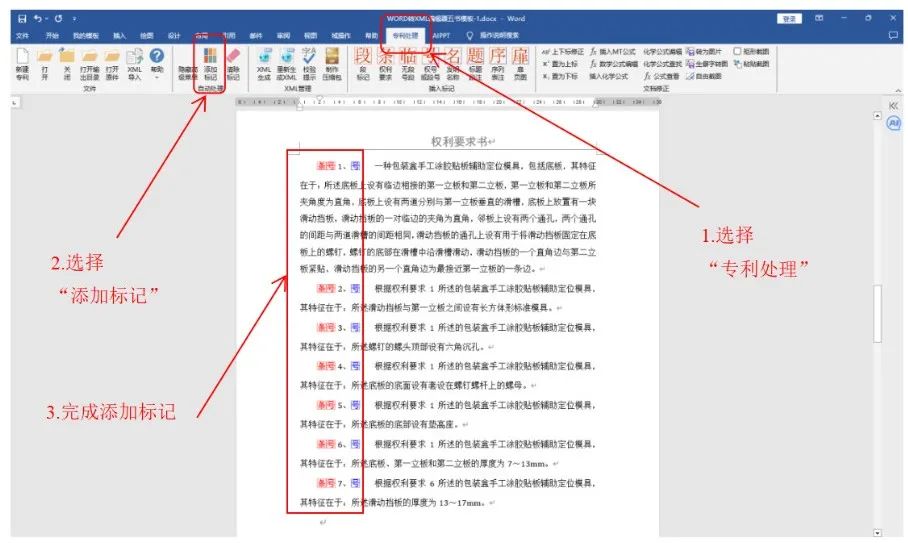Click the 登录 sign-in button
The width and height of the screenshot is (908, 543).
pyautogui.click(x=789, y=19)
